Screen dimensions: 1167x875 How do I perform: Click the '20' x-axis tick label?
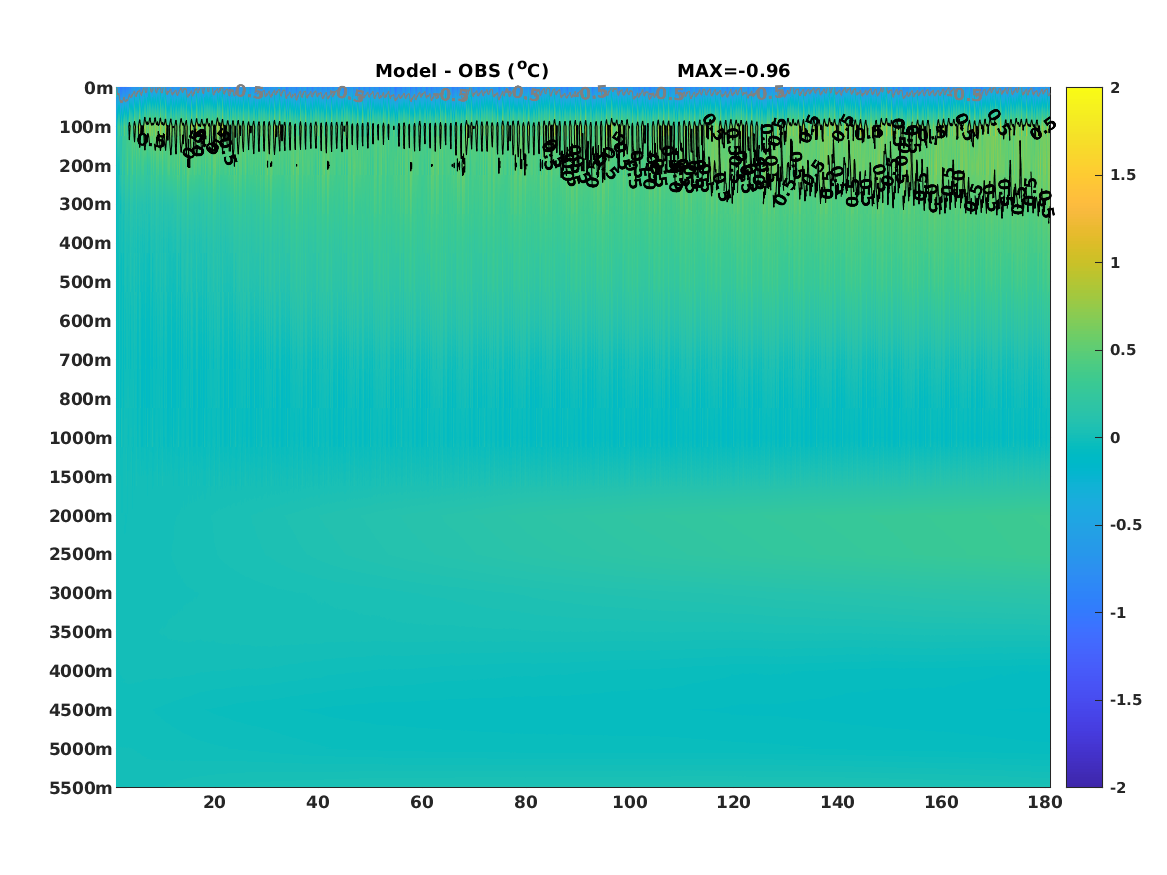point(214,802)
